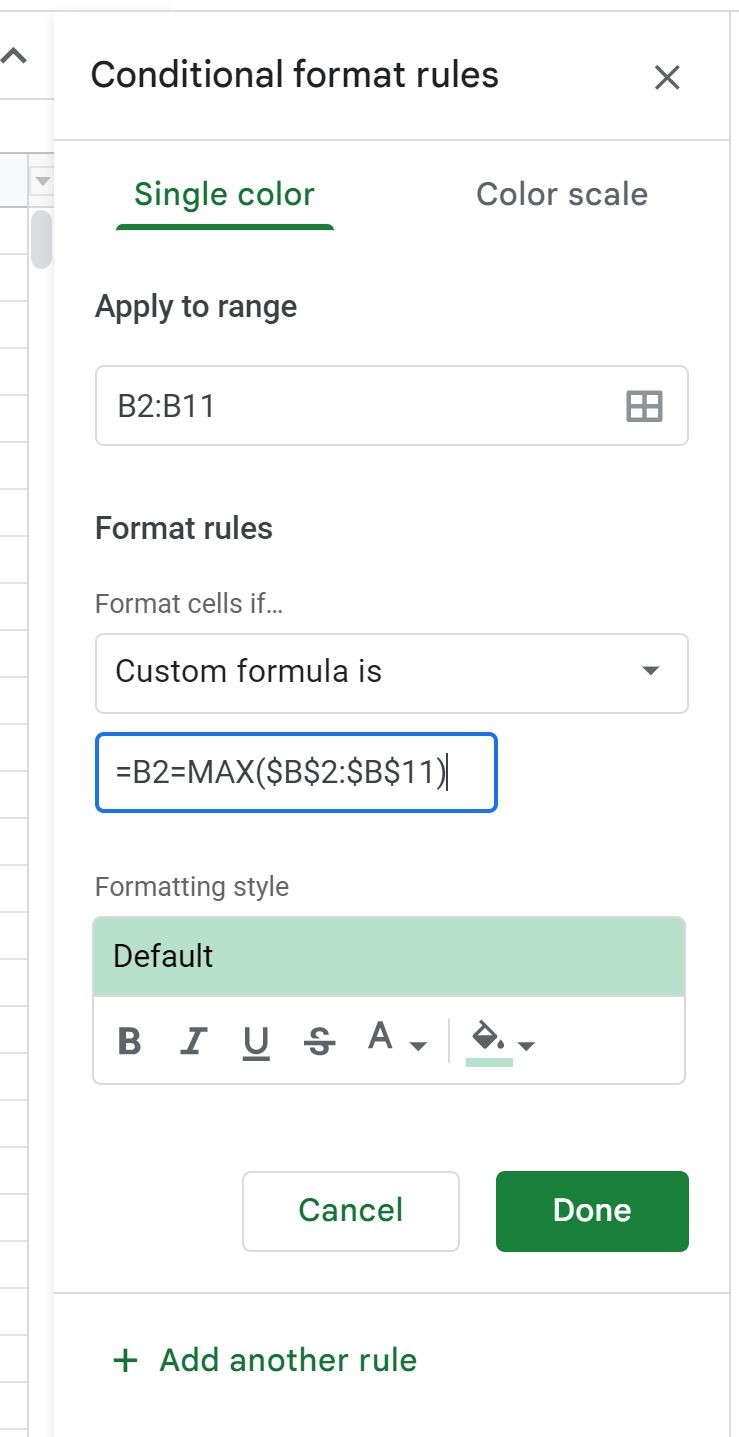Toggle strikethrough formatting
This screenshot has width=739, height=1437.
319,1042
